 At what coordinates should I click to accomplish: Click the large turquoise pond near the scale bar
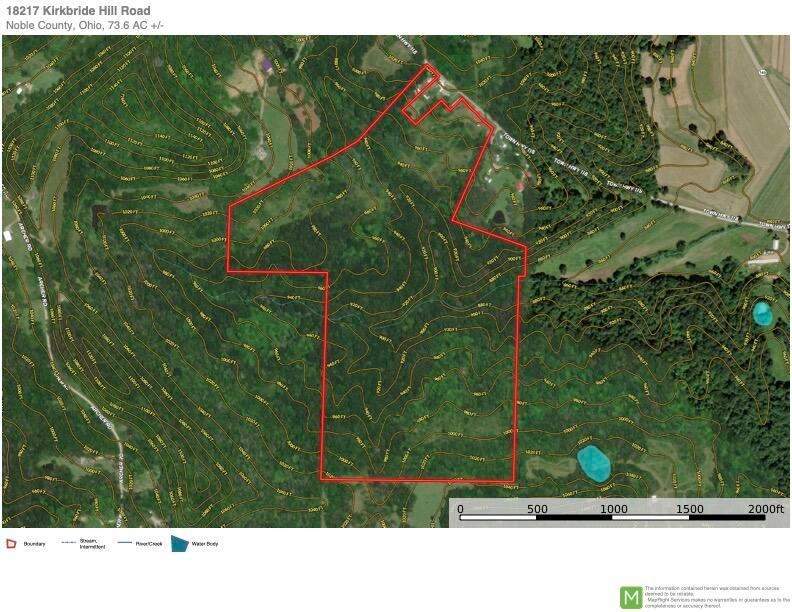(x=593, y=462)
